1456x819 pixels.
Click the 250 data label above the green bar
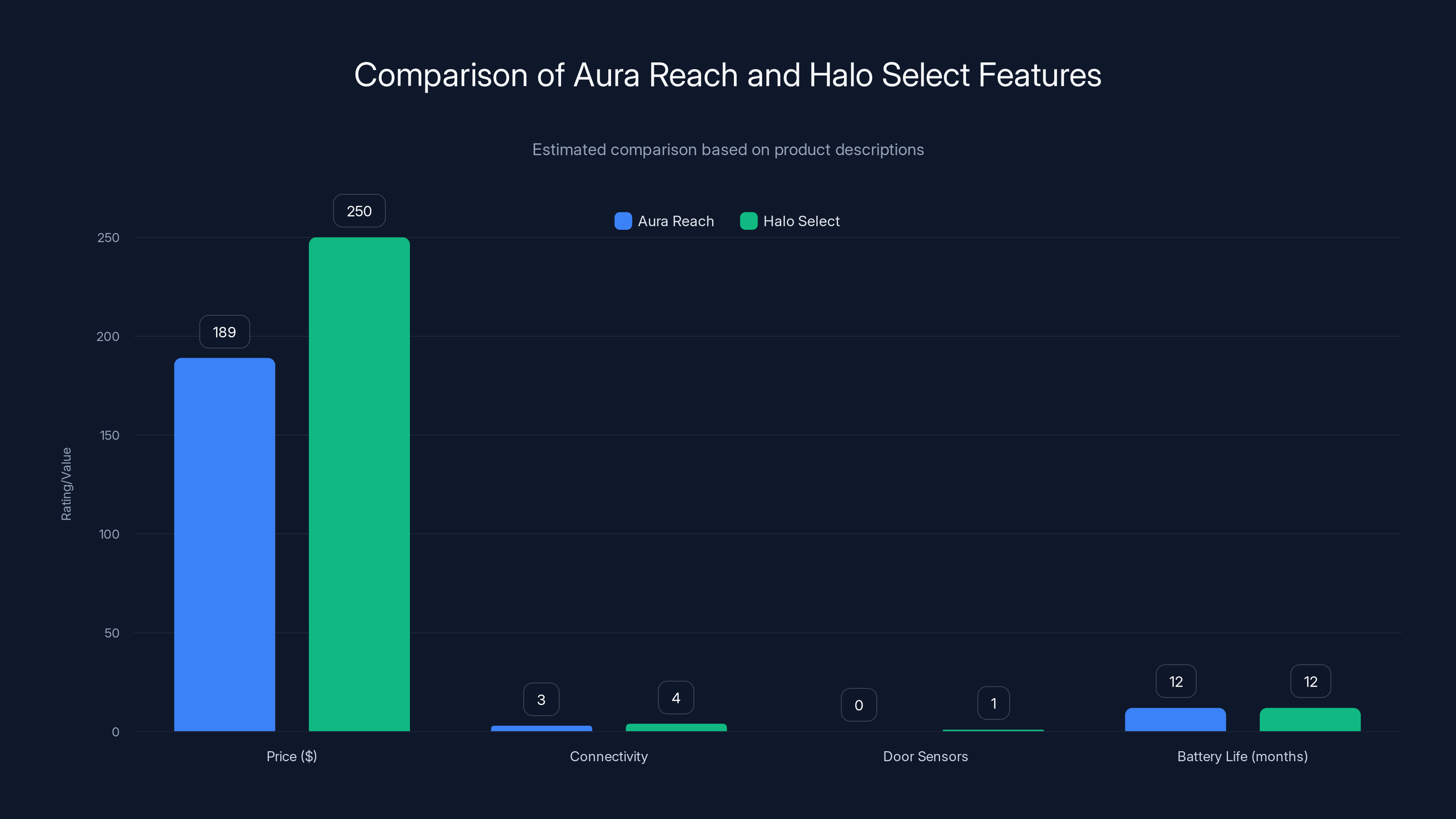(x=359, y=210)
